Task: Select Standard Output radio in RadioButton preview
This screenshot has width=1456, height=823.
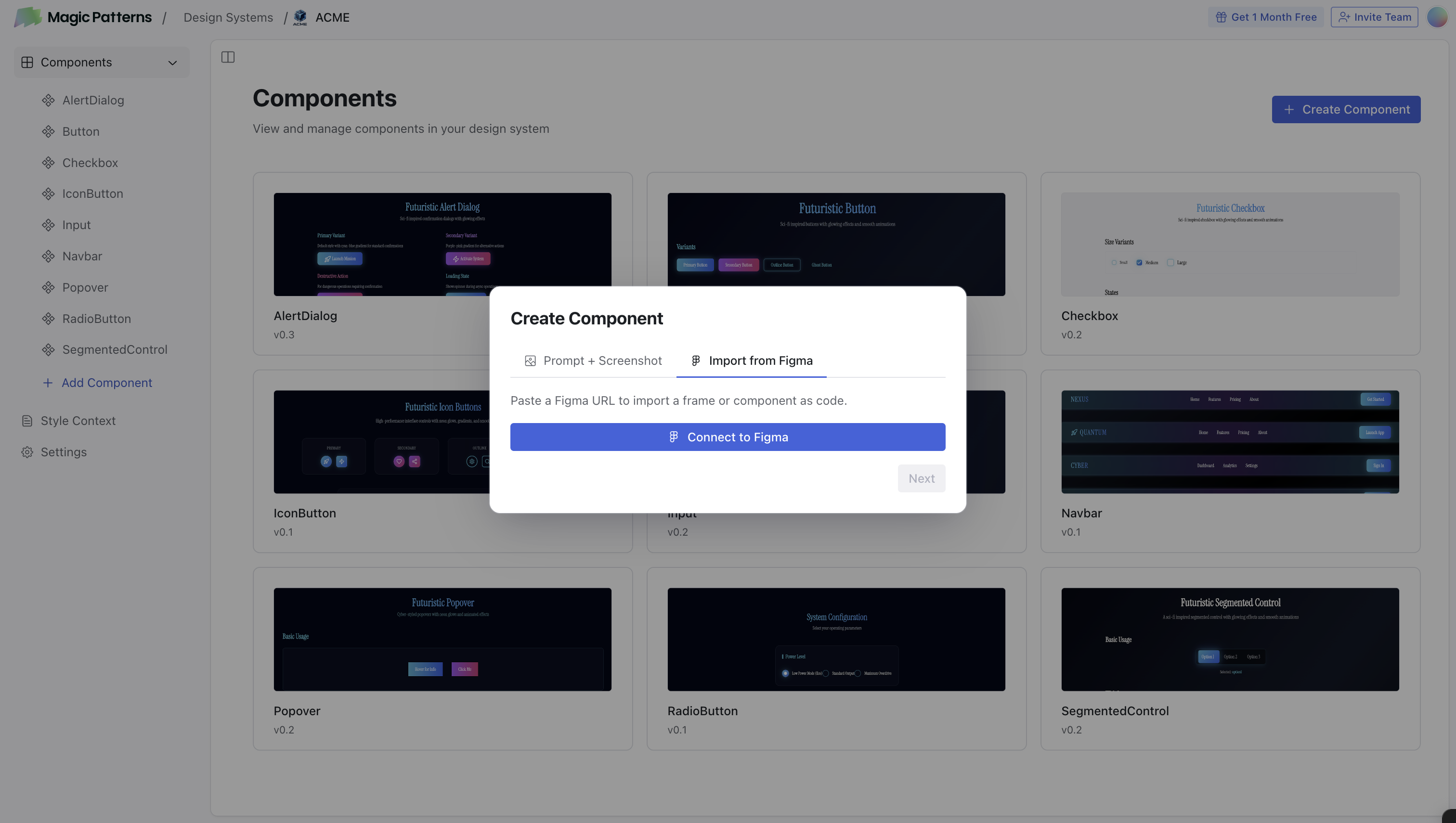Action: [x=826, y=673]
